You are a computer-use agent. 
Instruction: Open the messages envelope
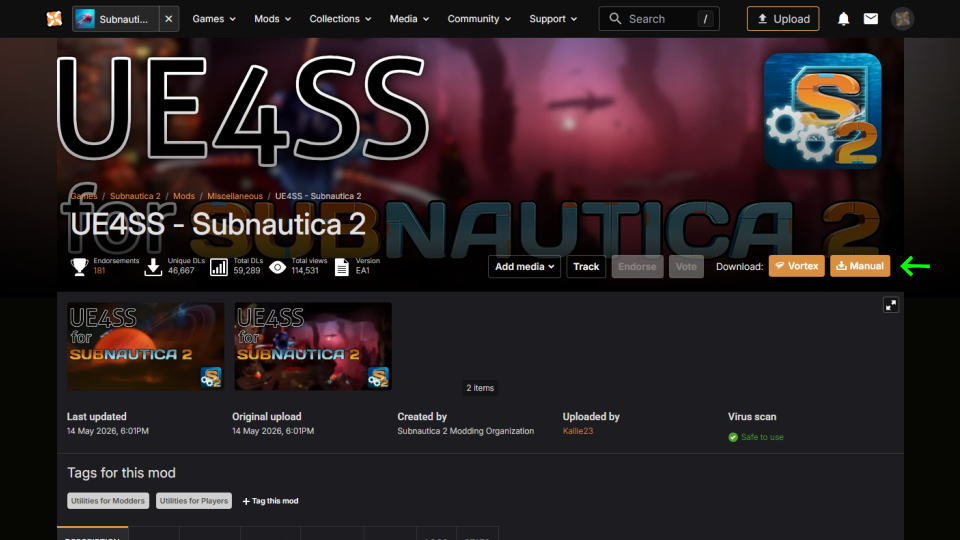point(871,19)
